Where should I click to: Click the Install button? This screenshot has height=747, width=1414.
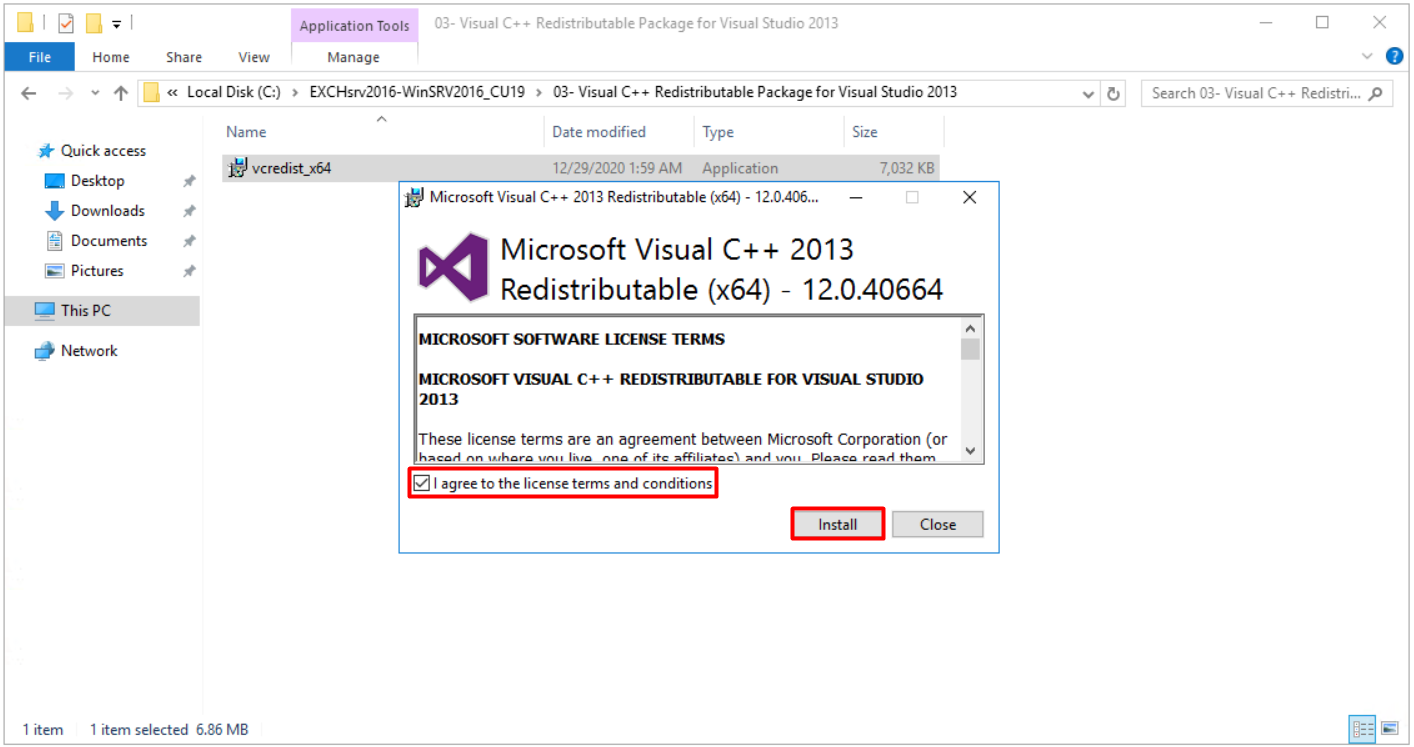838,524
